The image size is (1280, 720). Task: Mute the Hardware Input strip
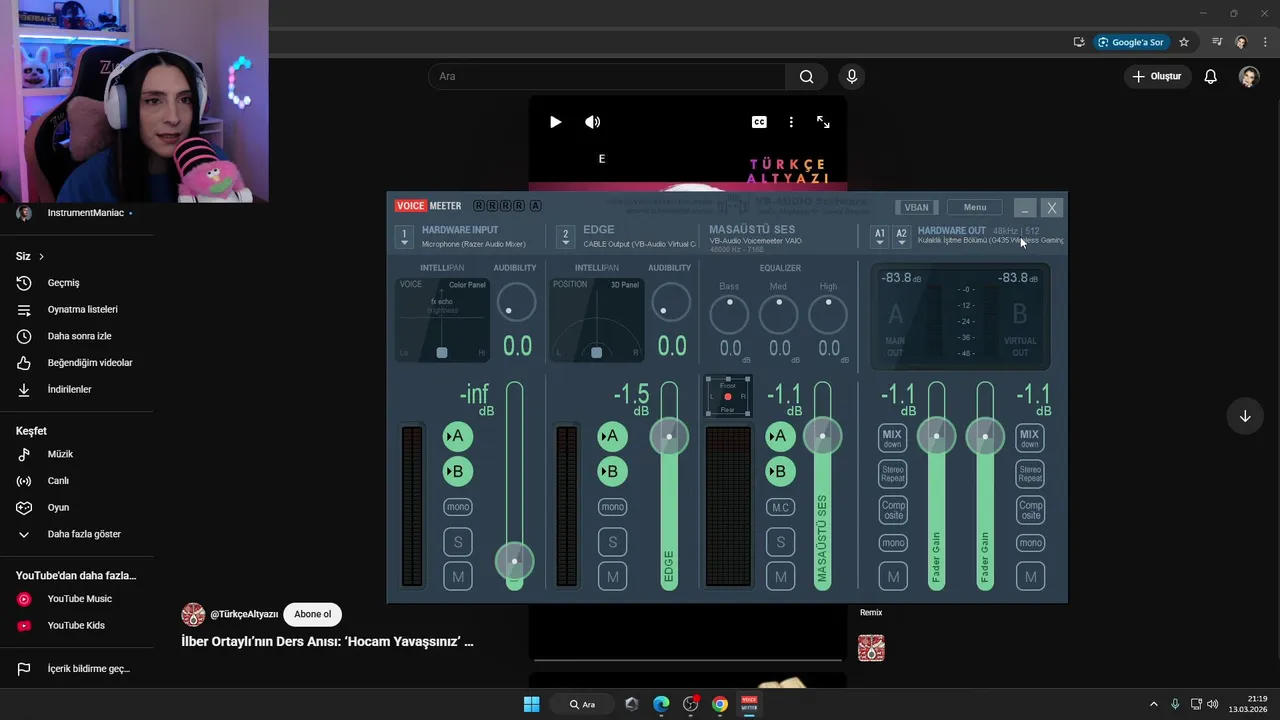pyautogui.click(x=458, y=576)
